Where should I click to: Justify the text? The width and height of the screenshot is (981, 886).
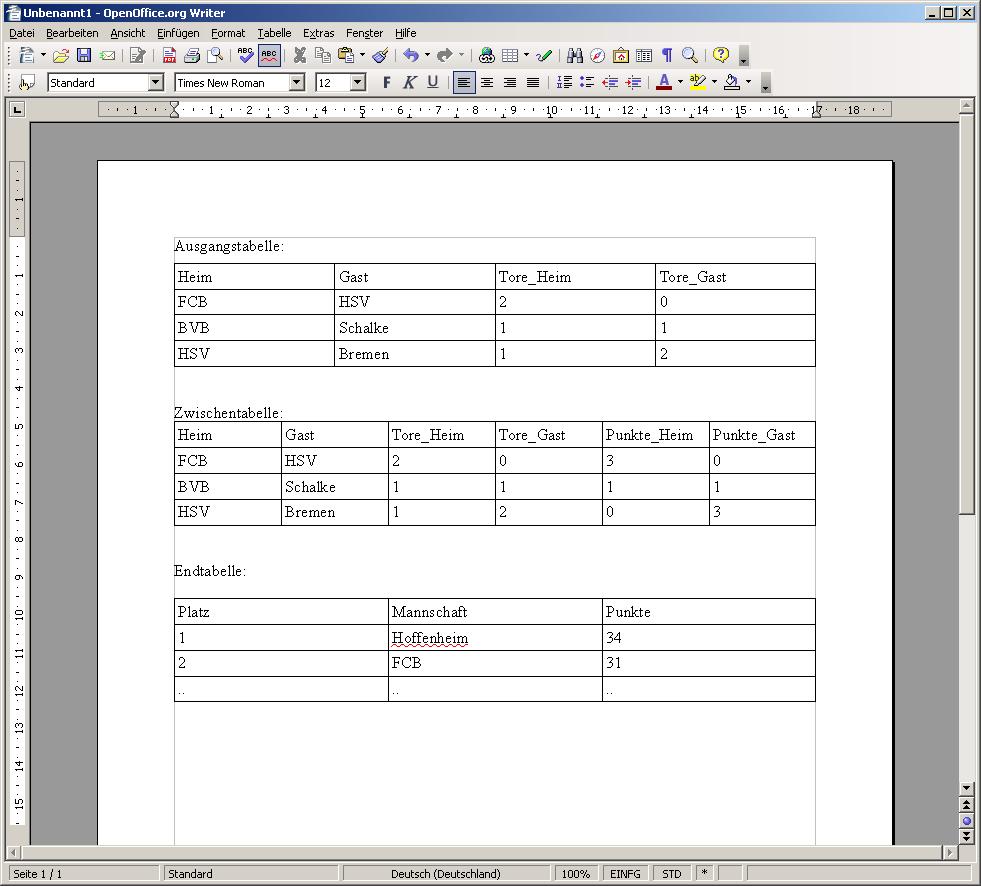pos(533,83)
